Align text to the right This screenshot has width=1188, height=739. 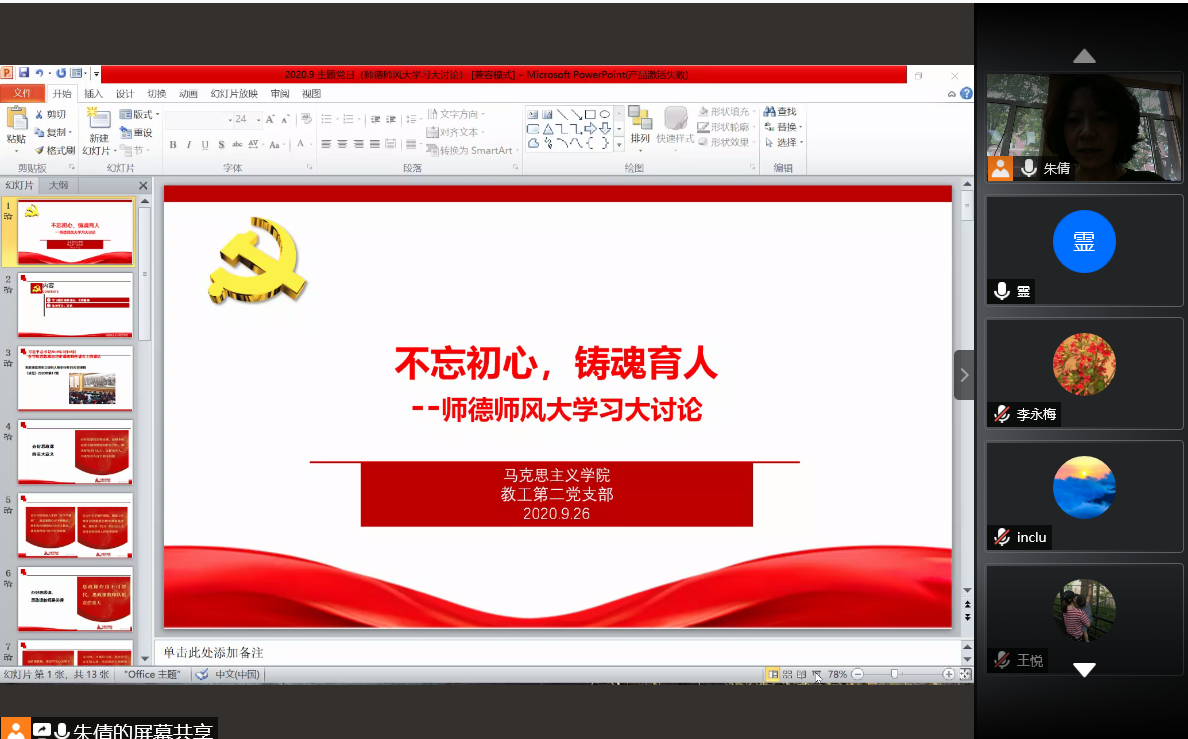(x=358, y=144)
